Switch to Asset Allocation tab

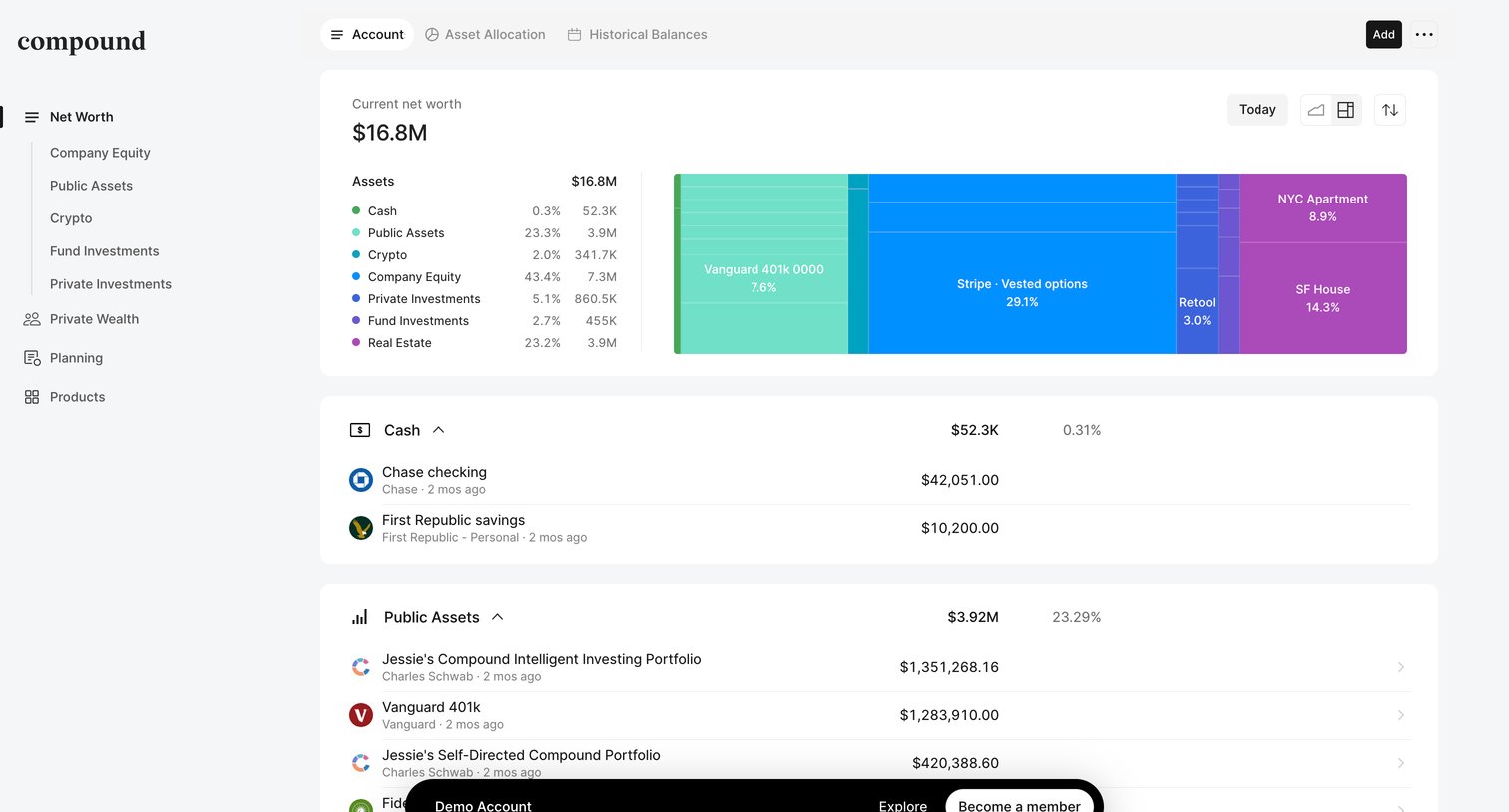pyautogui.click(x=485, y=34)
